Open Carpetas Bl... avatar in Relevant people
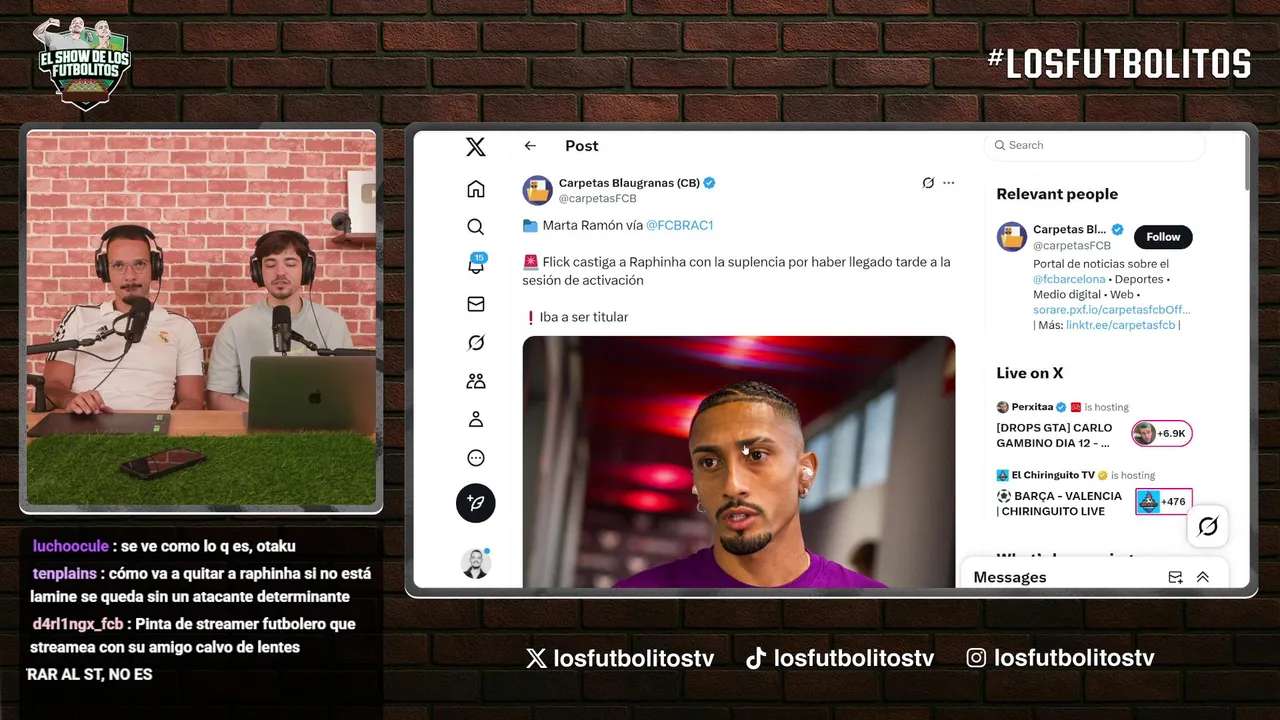Screen dimensions: 1280x720 click(1012, 237)
